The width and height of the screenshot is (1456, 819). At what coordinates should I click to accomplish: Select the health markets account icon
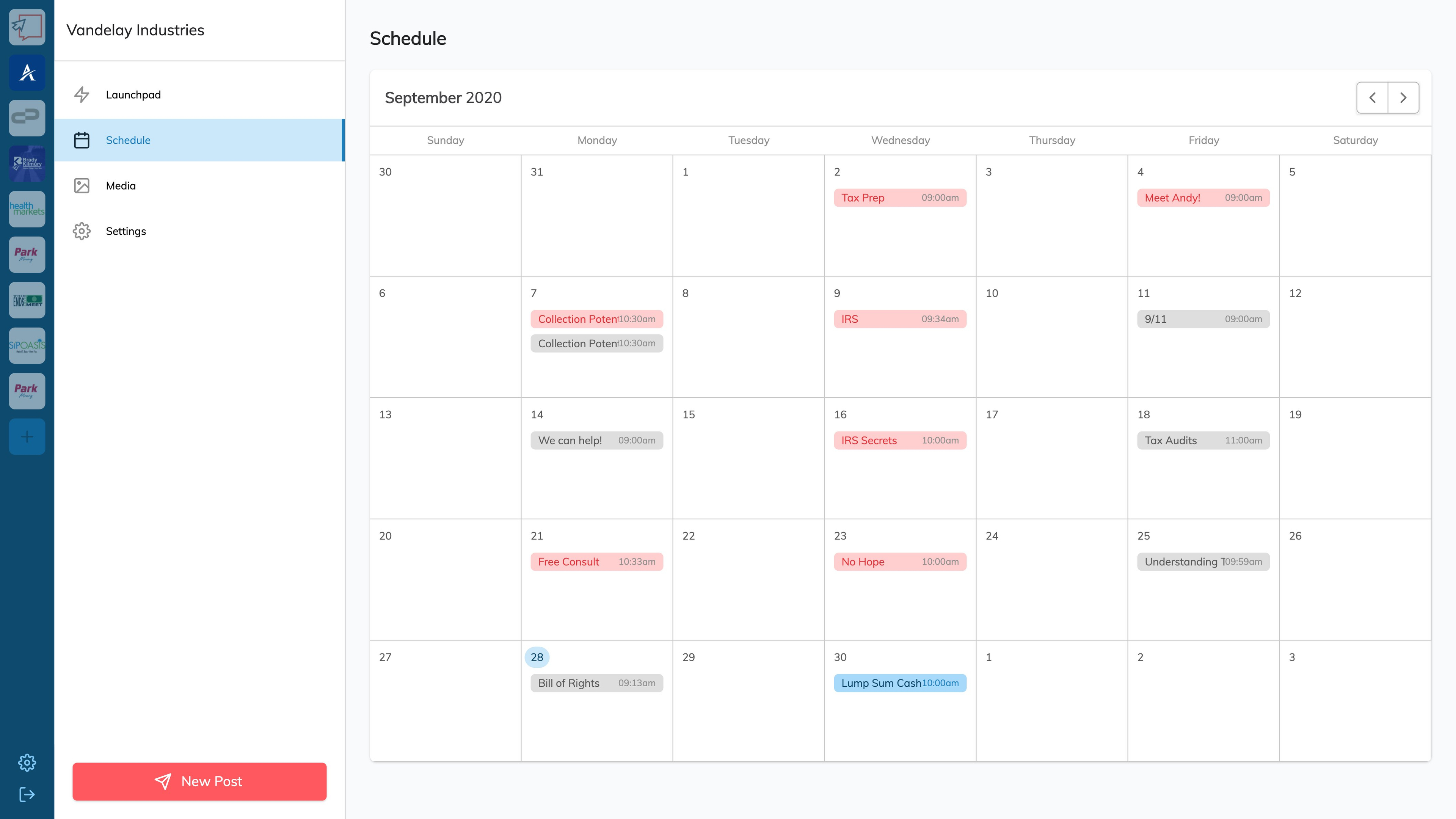coord(27,209)
